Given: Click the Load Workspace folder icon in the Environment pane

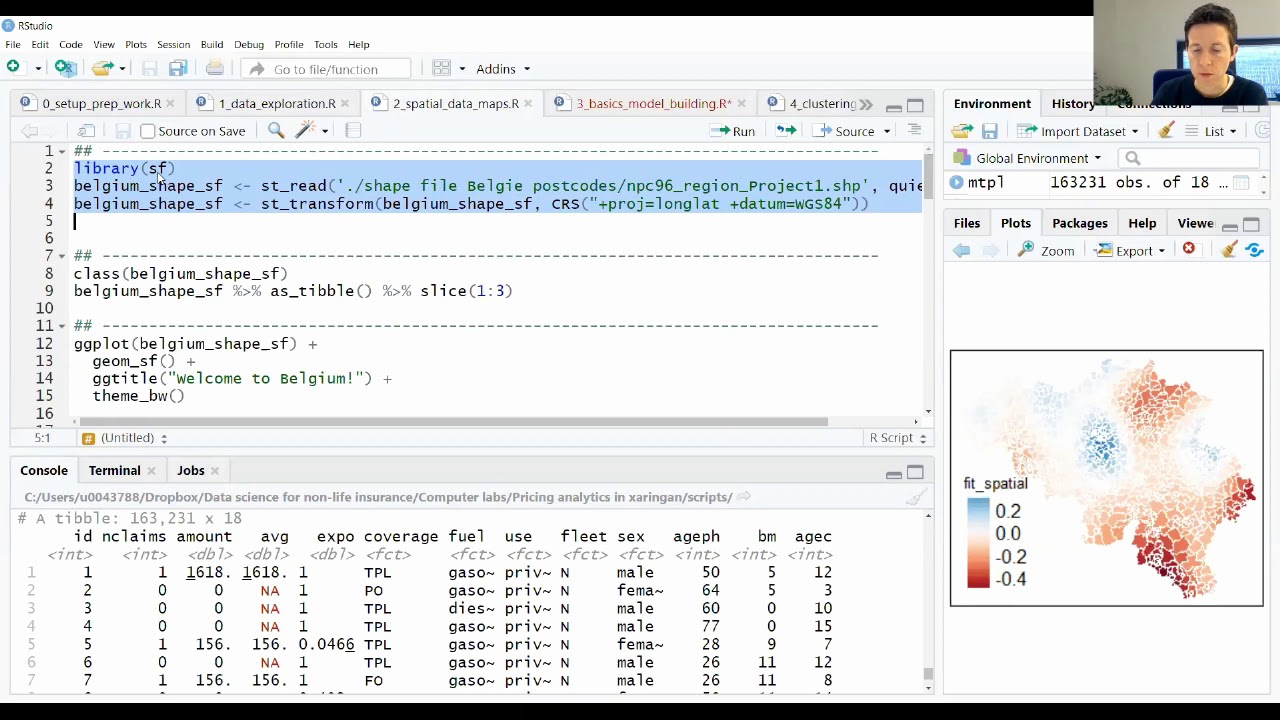Looking at the screenshot, I should [x=962, y=131].
